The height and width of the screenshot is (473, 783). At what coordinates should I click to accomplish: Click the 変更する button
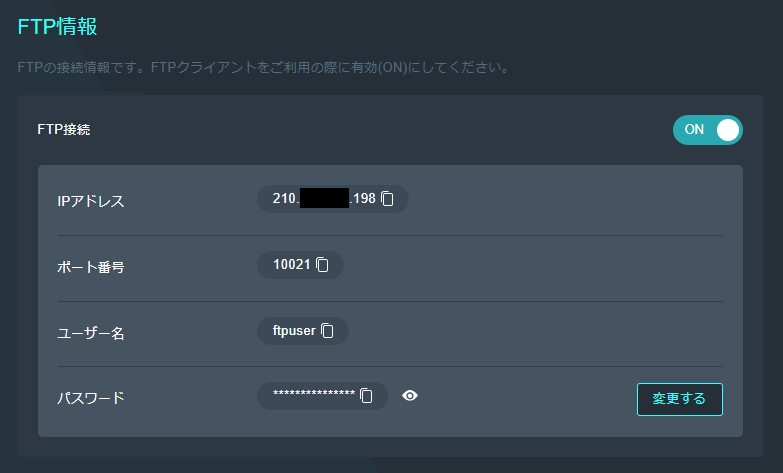[679, 399]
